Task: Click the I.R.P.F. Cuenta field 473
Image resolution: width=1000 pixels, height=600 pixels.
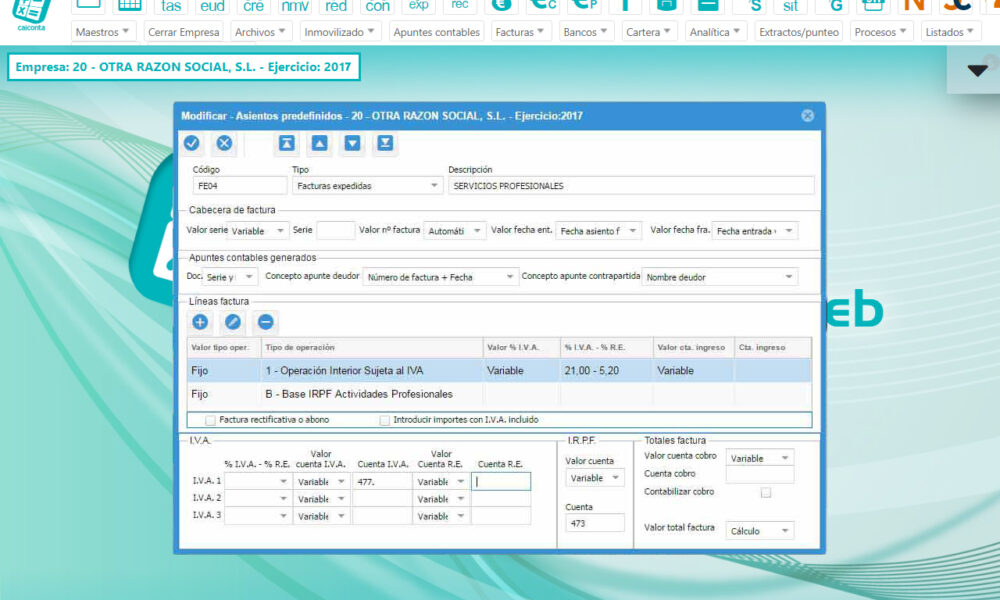Action: [x=594, y=523]
